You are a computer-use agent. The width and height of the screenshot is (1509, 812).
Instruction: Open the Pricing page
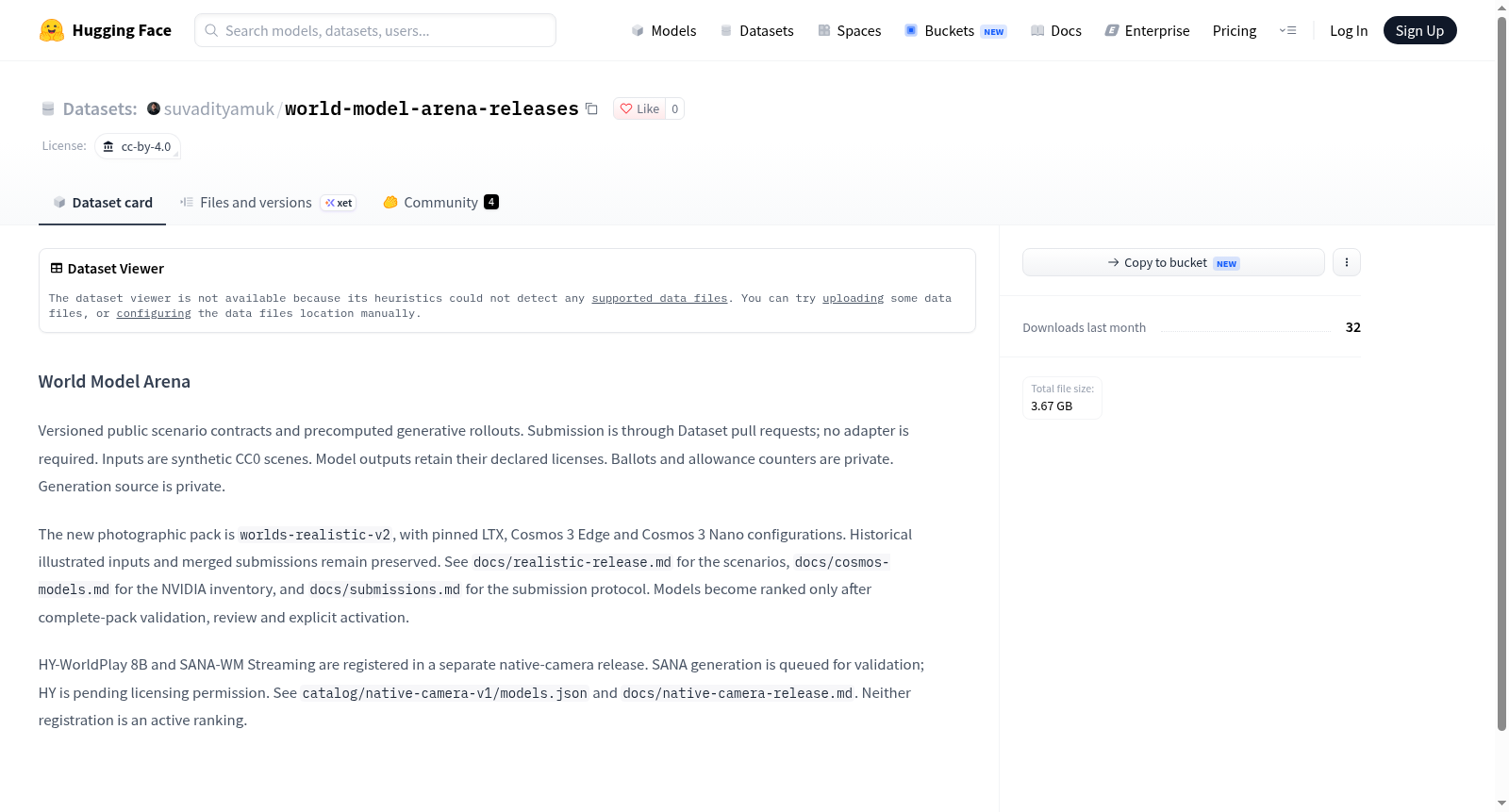click(x=1235, y=30)
